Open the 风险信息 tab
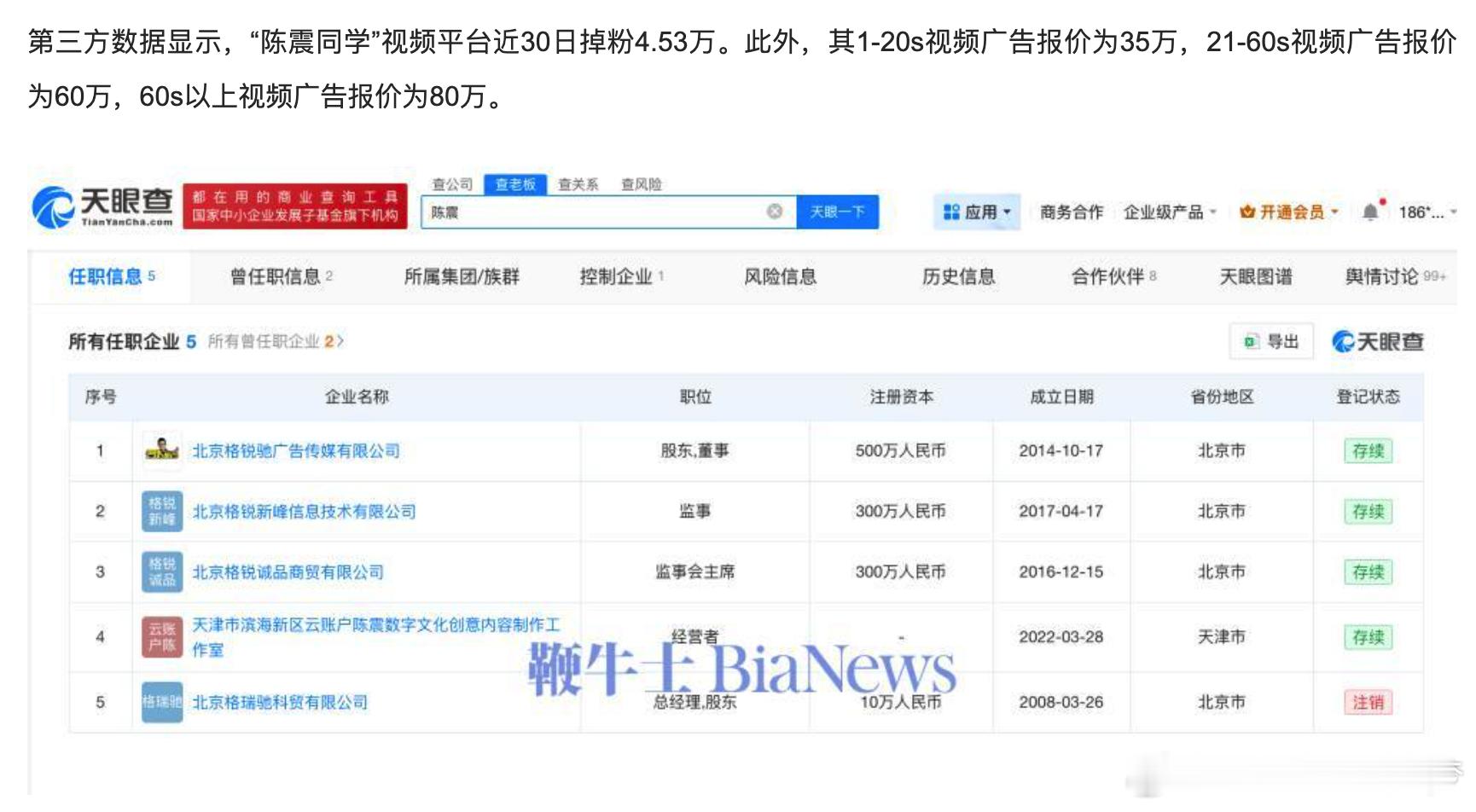The width and height of the screenshot is (1476, 812). (x=781, y=276)
